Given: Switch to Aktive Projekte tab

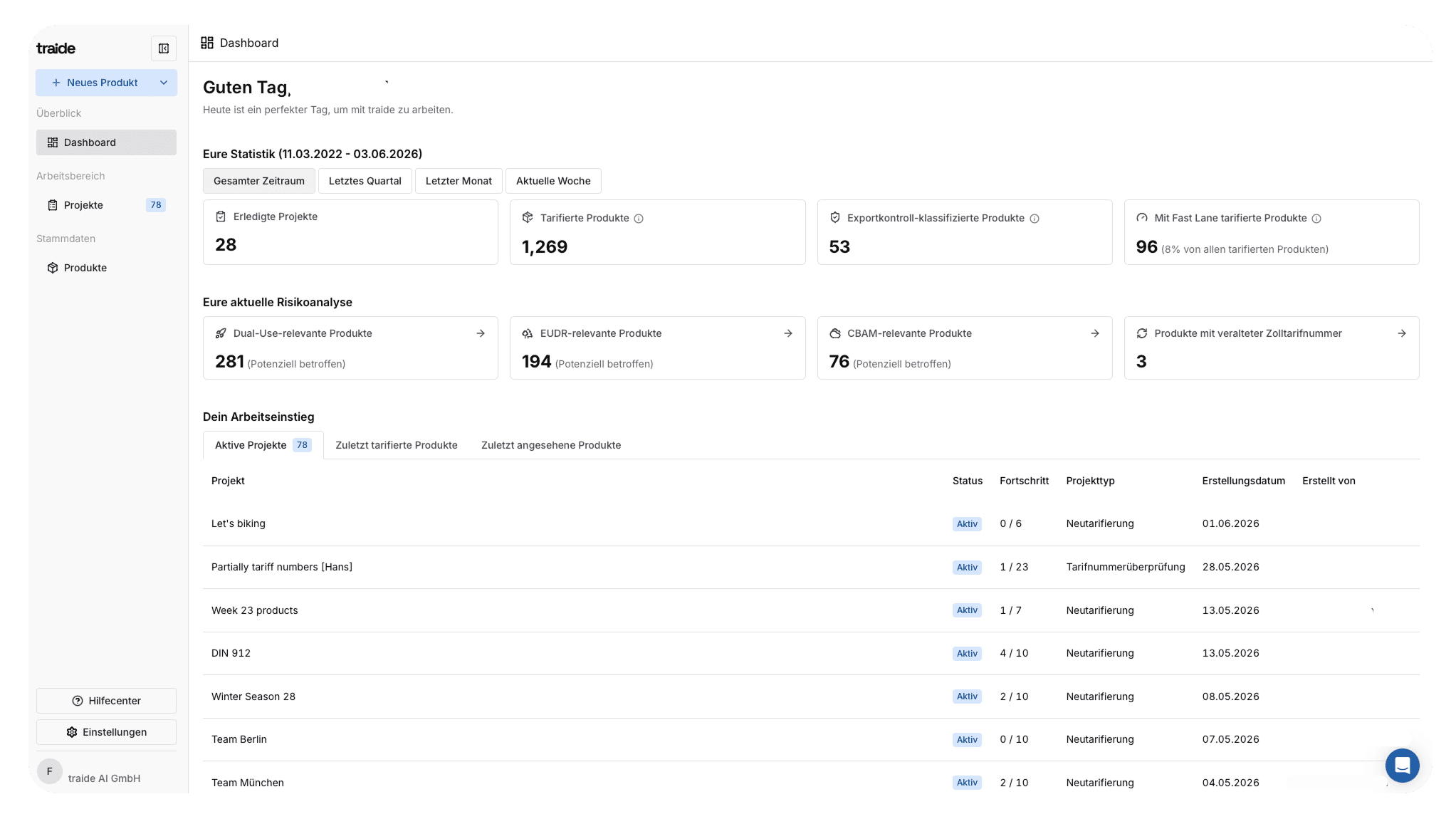Looking at the screenshot, I should tap(263, 445).
